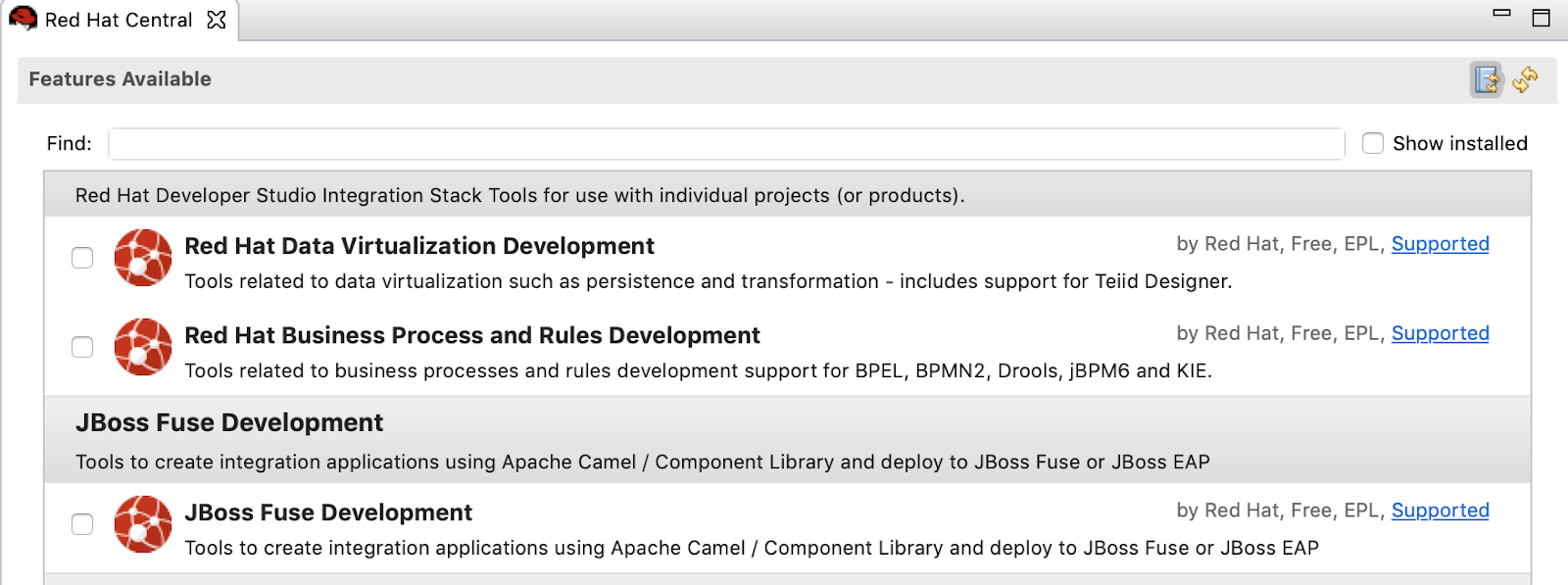The height and width of the screenshot is (585, 1568).
Task: Click the Business Process and Rules feature icon
Action: coord(143,347)
